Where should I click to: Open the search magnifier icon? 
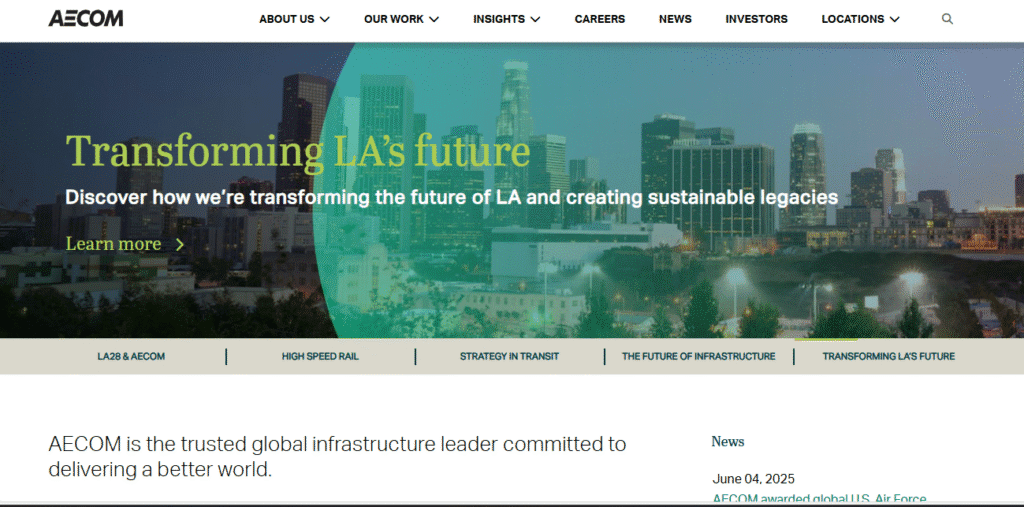[x=947, y=19]
